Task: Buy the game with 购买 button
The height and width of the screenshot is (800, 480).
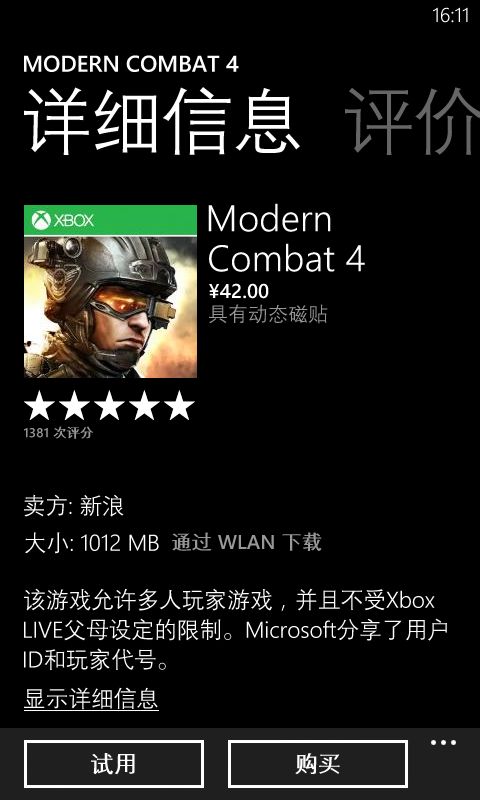Action: tap(317, 764)
